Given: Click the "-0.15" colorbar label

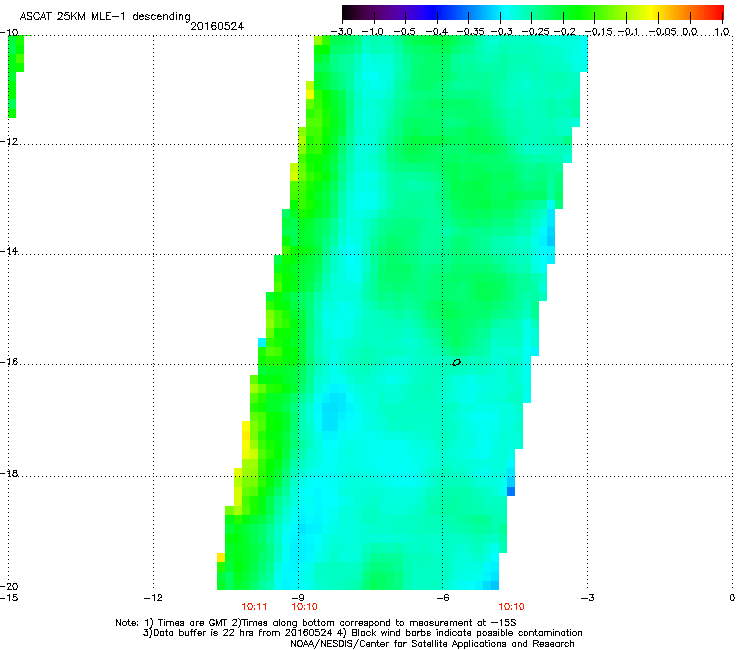Looking at the screenshot, I should (x=598, y=32).
